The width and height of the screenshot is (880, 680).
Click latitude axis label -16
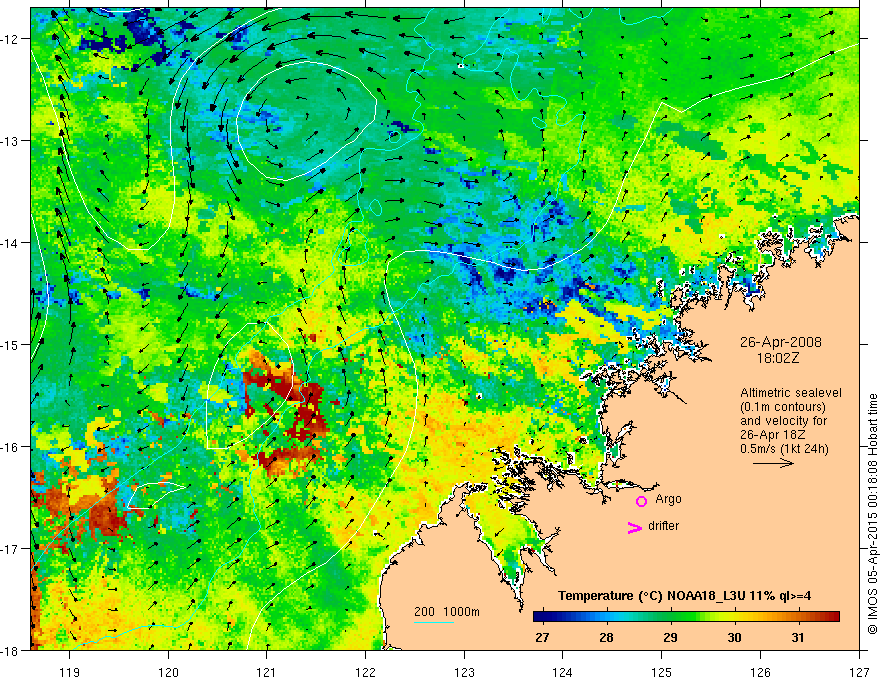tap(10, 447)
